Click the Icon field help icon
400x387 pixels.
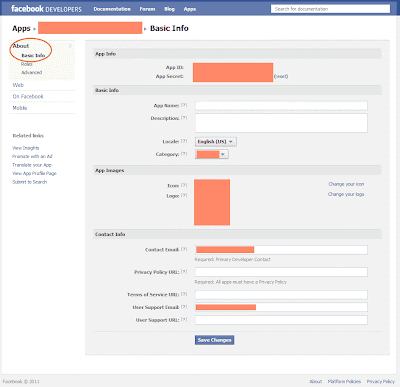coord(184,185)
